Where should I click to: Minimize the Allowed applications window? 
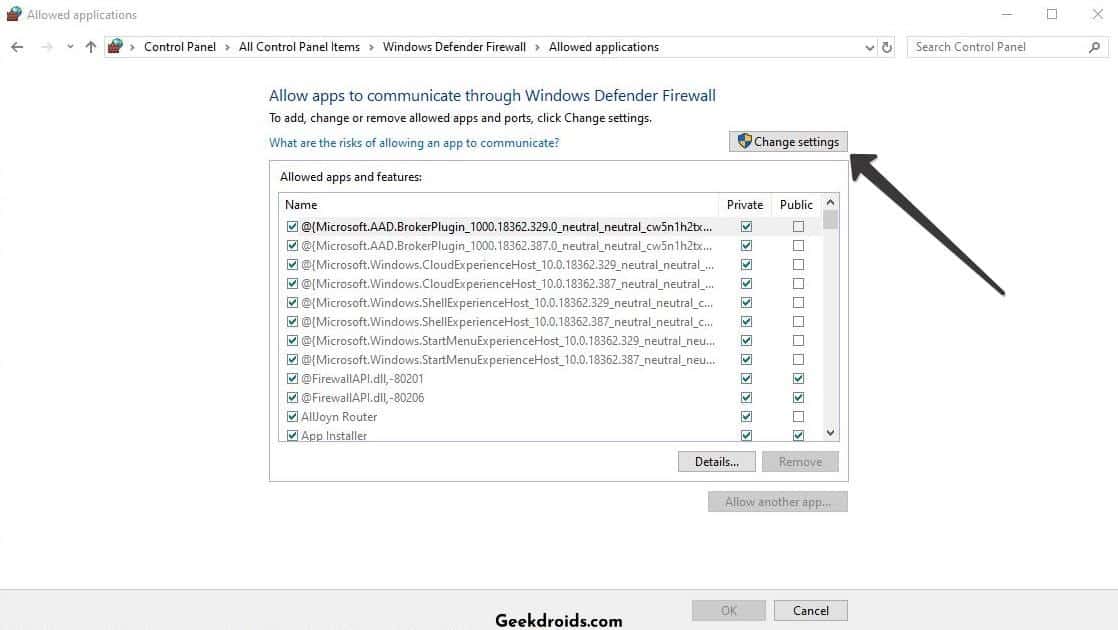pyautogui.click(x=1007, y=14)
